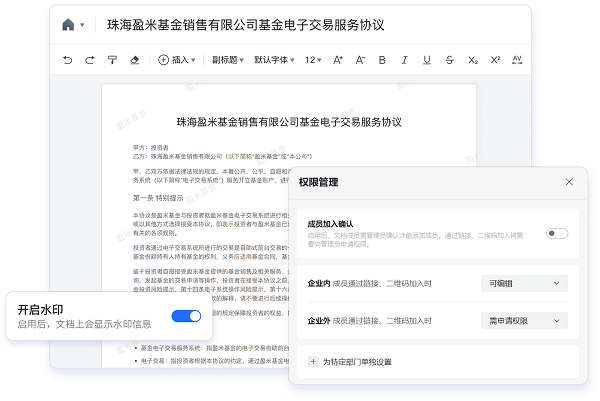Enable the 成员加入确认 toggle

click(557, 233)
